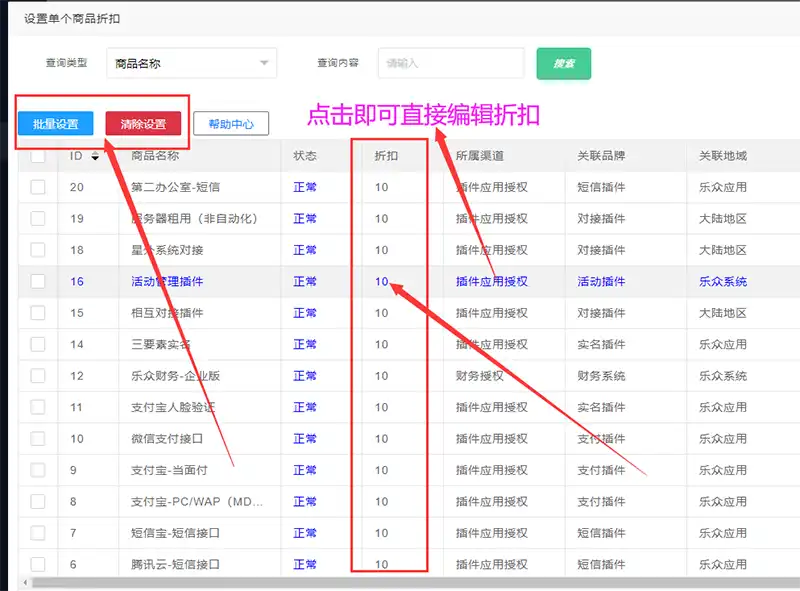The image size is (800, 591).
Task: Click the 状态 column header
Action: click(305, 156)
